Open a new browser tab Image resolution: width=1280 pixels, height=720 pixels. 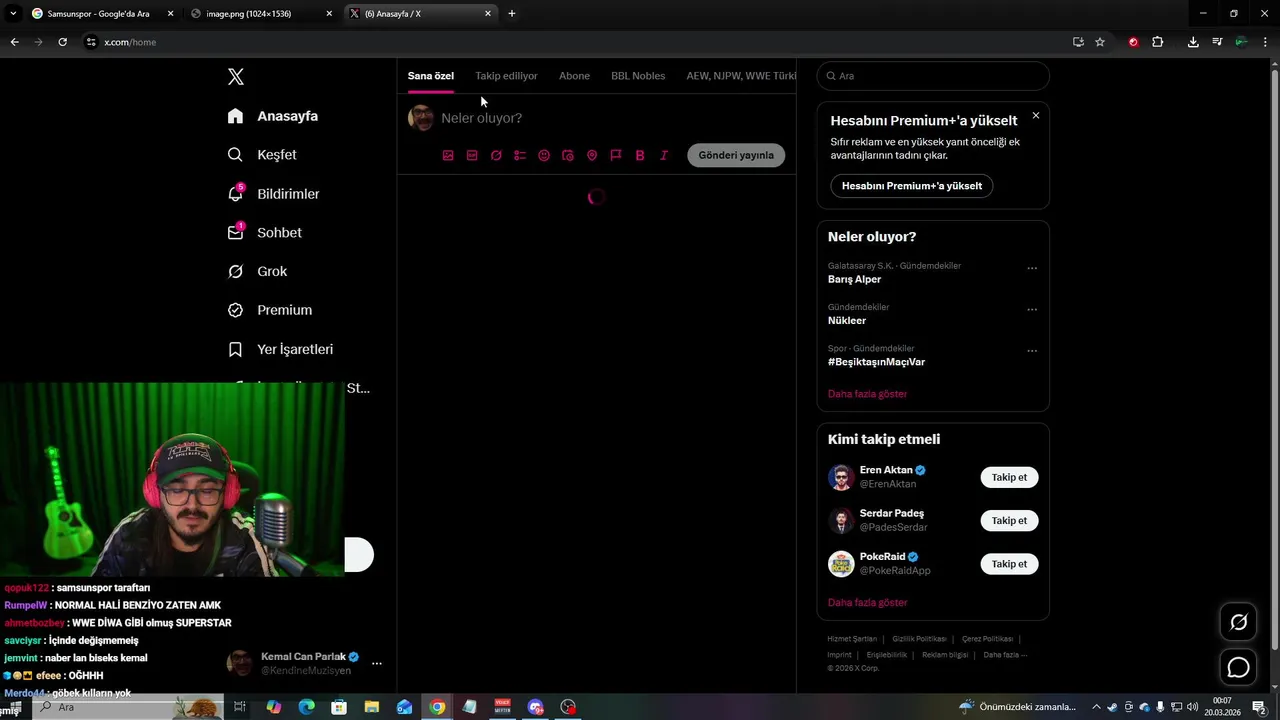tap(512, 14)
